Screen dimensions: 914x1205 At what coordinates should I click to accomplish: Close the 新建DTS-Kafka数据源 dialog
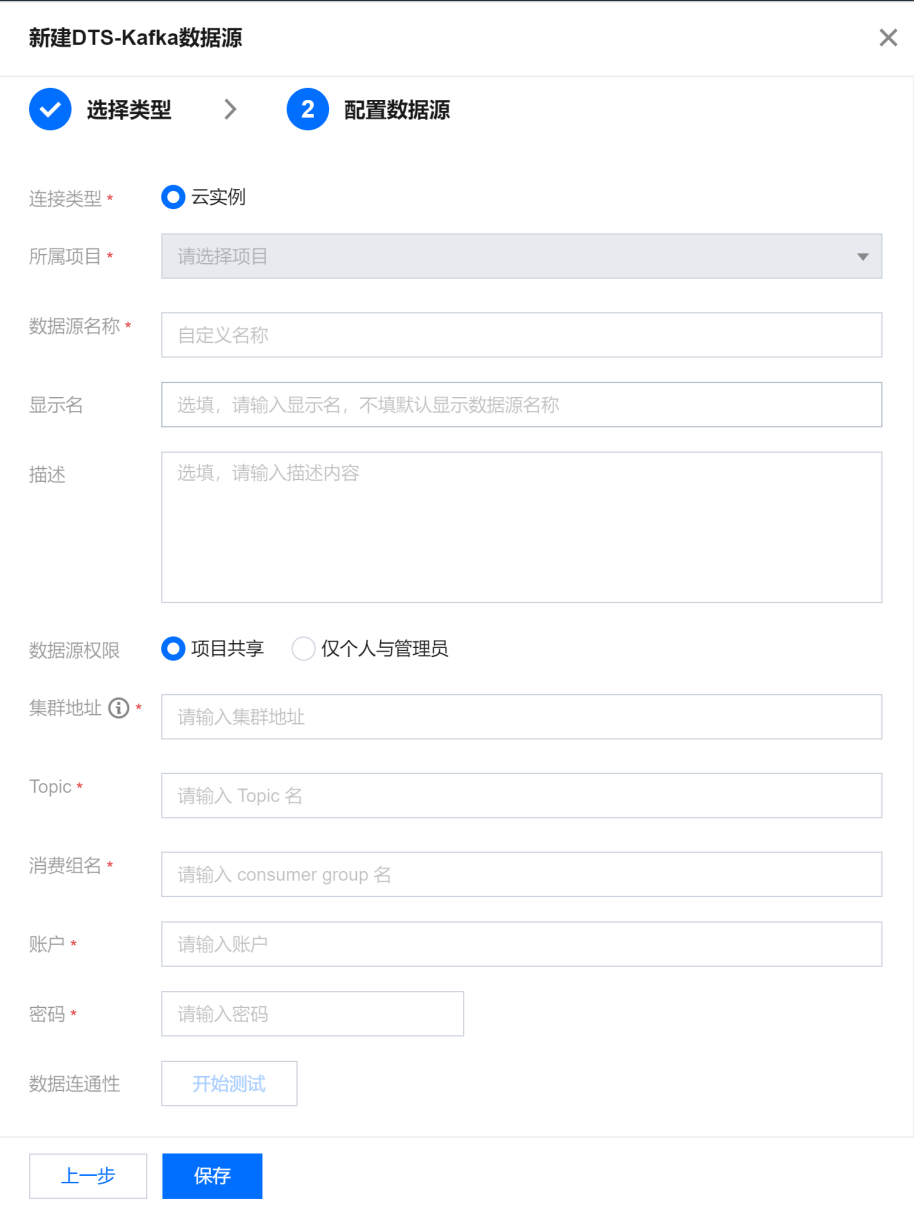(888, 38)
